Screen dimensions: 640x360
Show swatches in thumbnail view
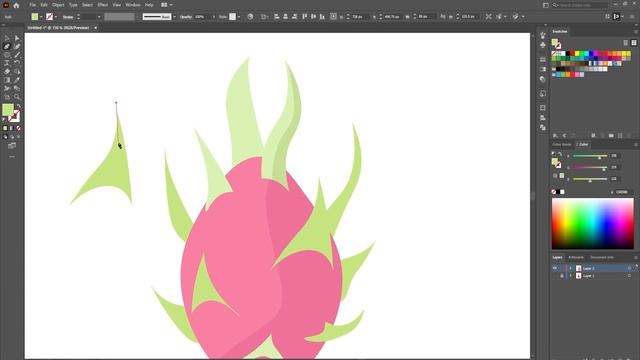pos(634,42)
